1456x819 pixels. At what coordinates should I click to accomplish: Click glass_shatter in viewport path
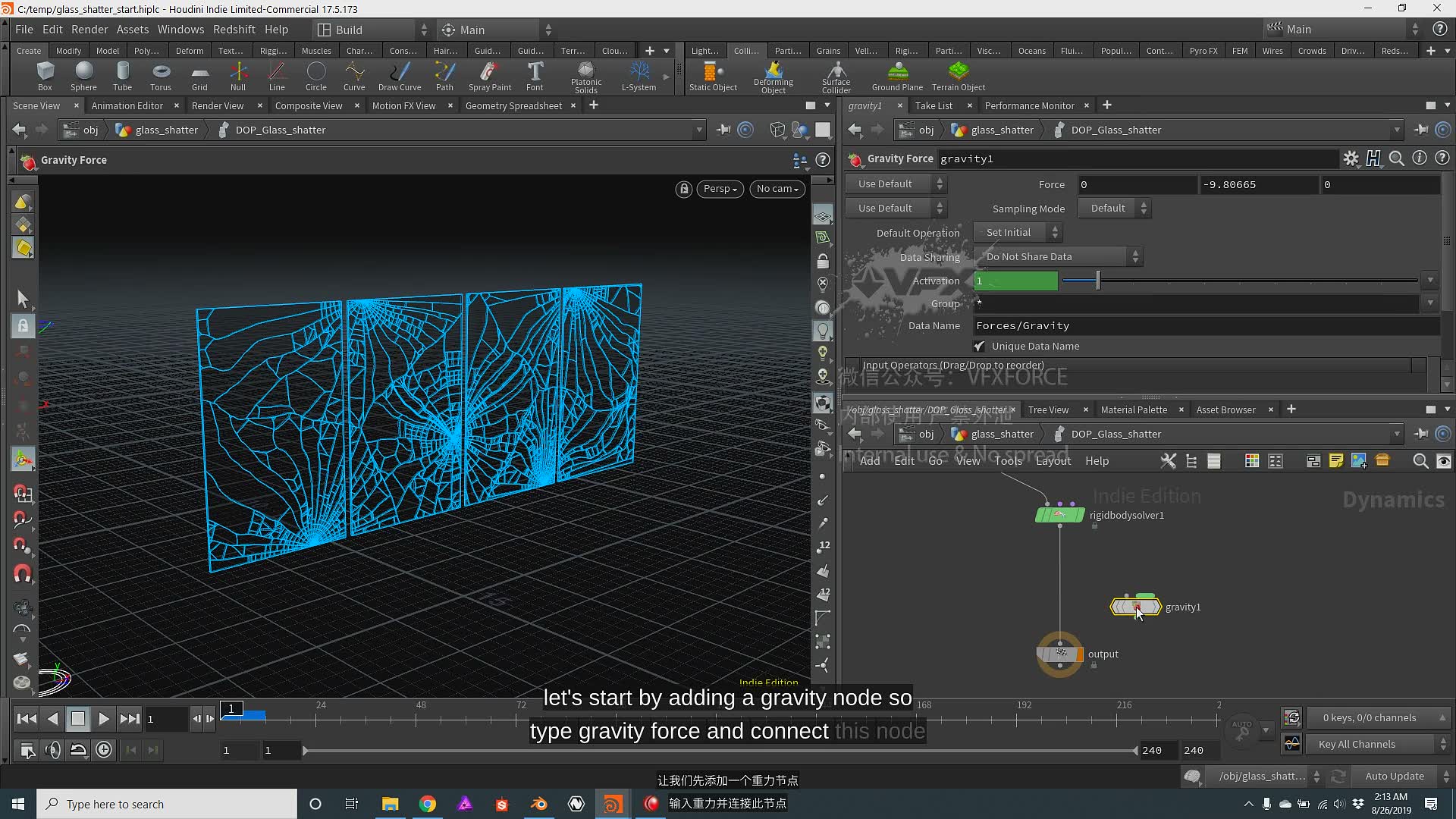[166, 130]
